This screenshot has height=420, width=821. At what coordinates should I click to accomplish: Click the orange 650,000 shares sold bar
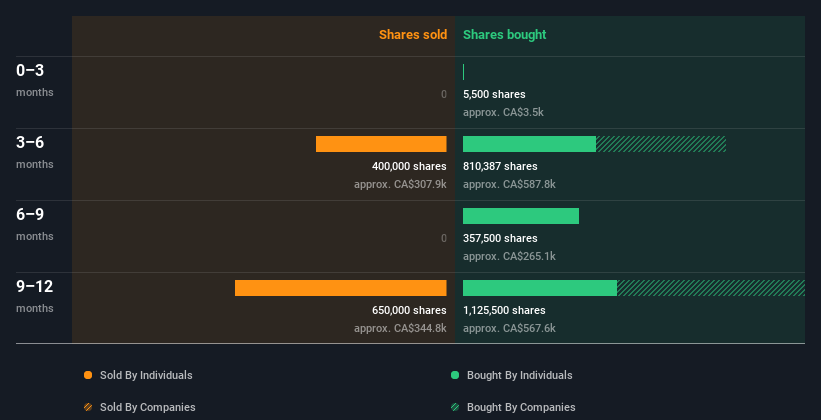340,288
